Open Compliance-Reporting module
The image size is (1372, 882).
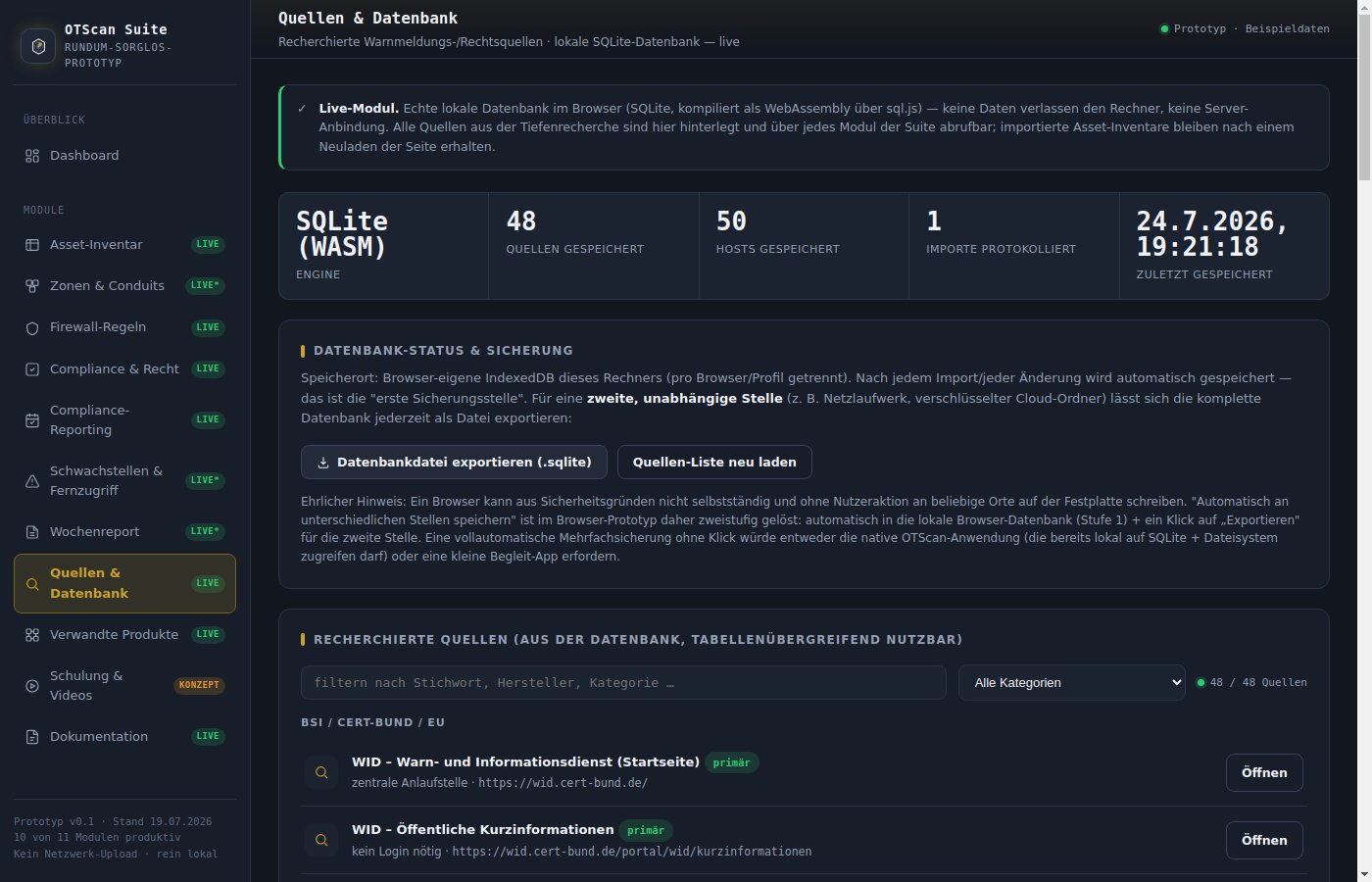pyautogui.click(x=124, y=420)
